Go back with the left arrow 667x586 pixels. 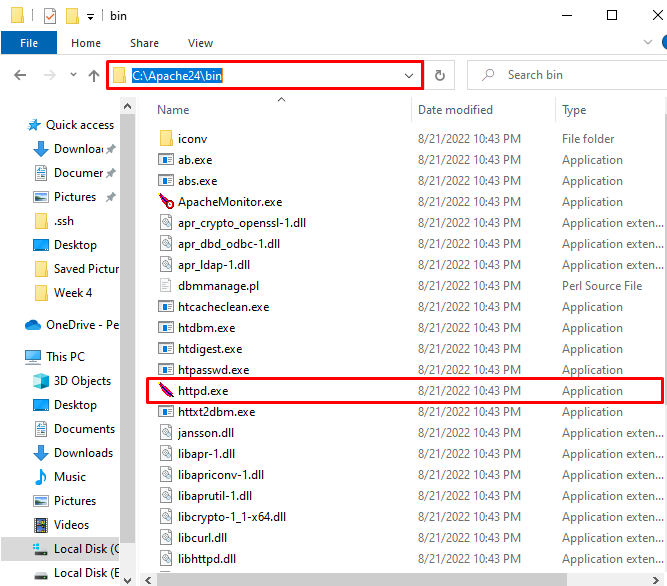(x=20, y=75)
